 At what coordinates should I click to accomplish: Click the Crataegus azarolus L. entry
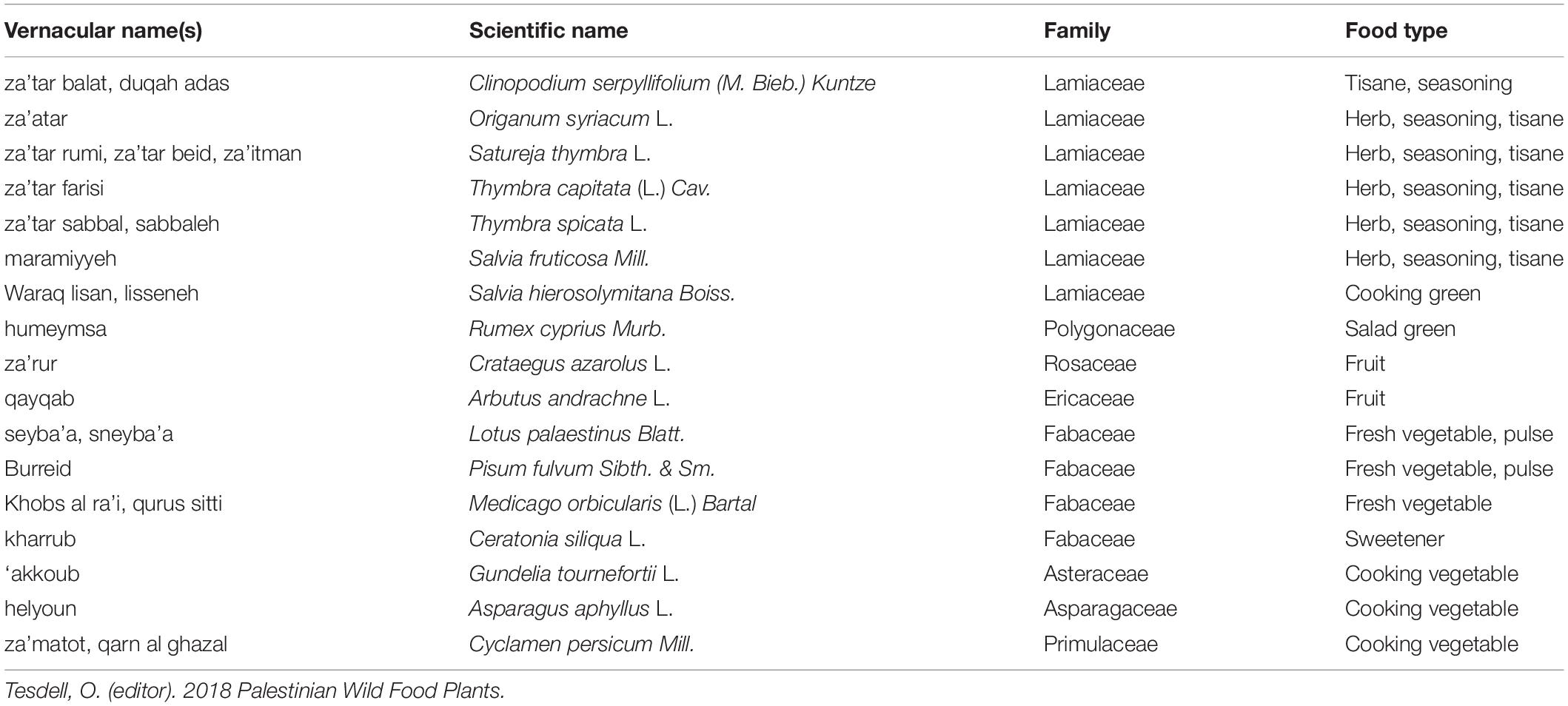(x=569, y=364)
